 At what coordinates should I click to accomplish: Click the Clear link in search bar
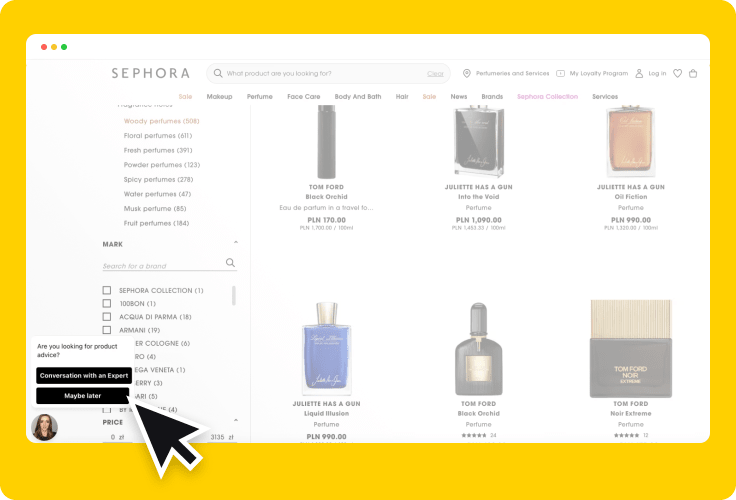point(435,74)
